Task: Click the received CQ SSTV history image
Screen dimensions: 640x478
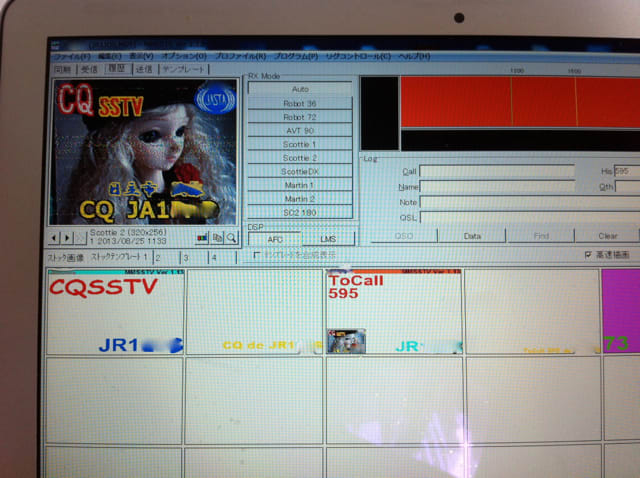Action: [143, 152]
